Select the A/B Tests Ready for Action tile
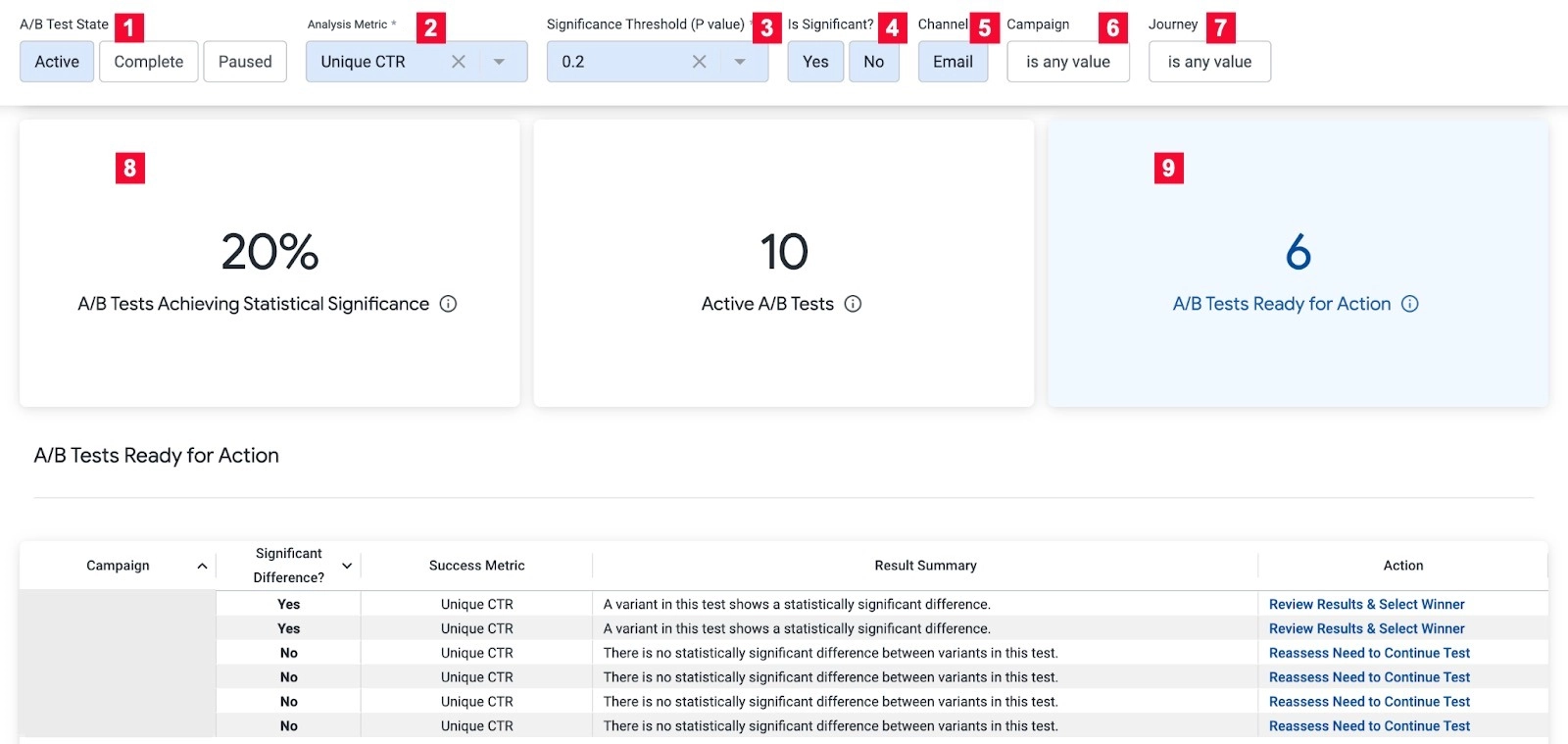Image resolution: width=1568 pixels, height=744 pixels. [1298, 263]
